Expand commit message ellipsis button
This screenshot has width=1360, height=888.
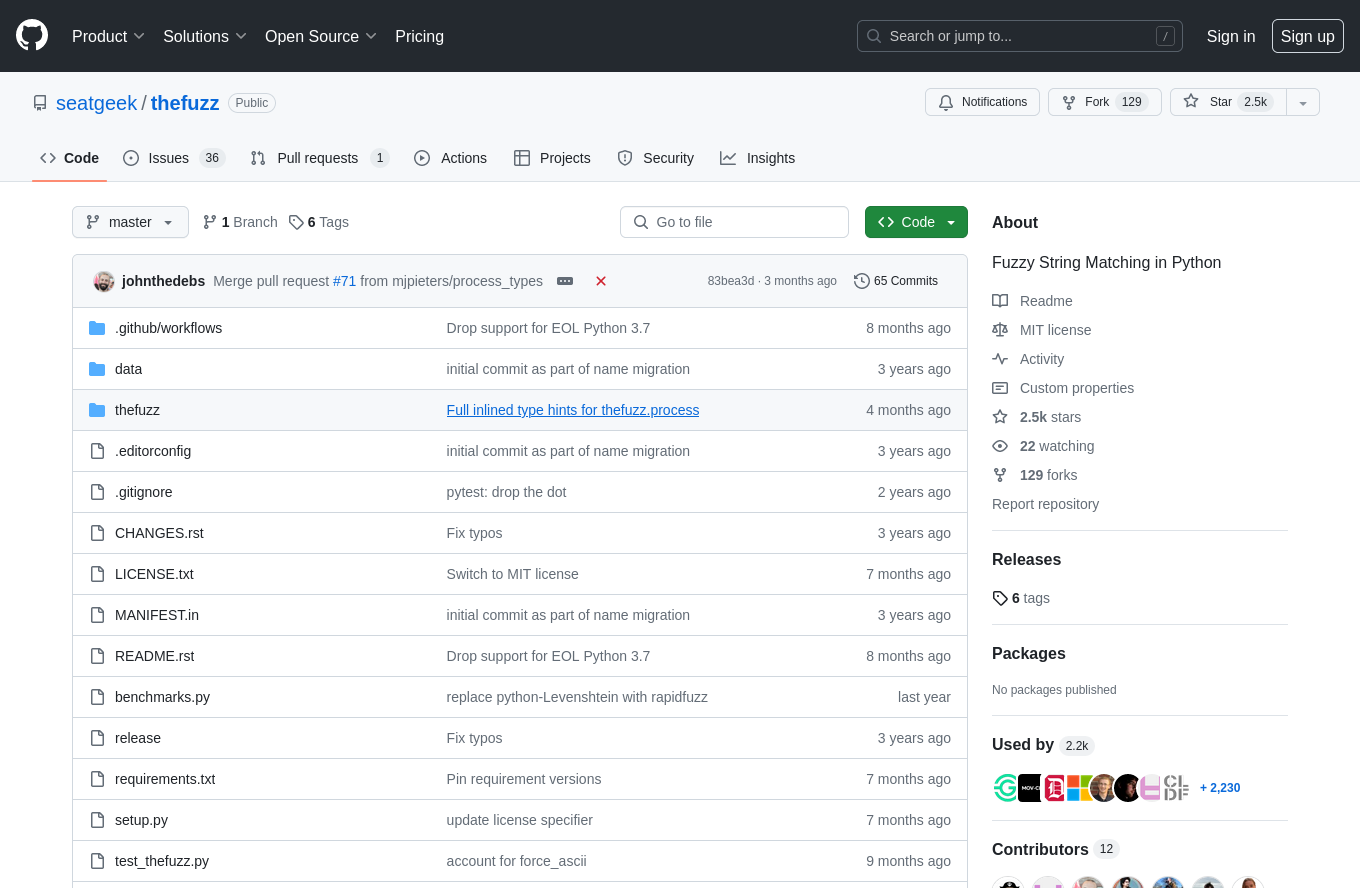[x=565, y=281]
